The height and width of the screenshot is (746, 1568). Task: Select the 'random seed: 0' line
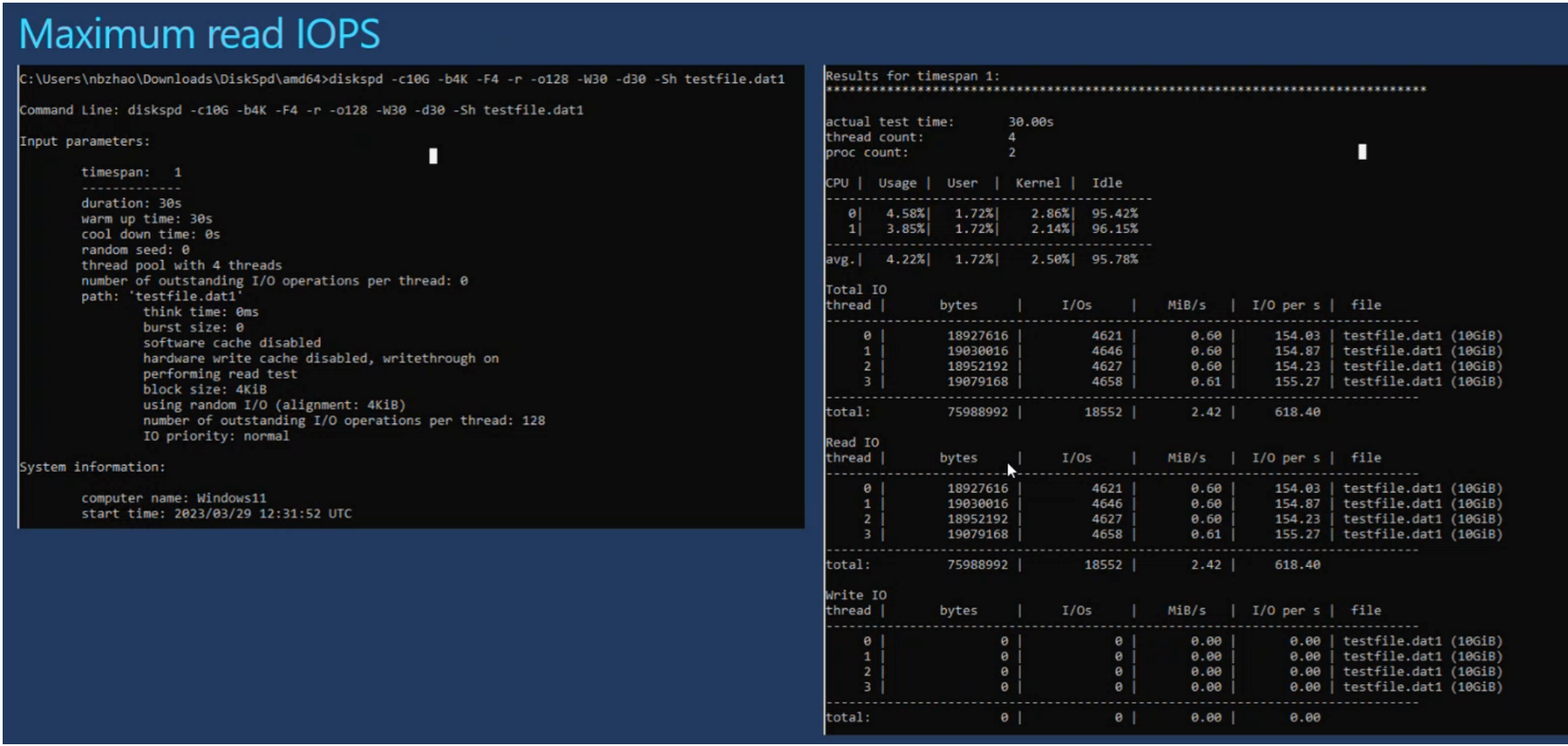point(135,250)
